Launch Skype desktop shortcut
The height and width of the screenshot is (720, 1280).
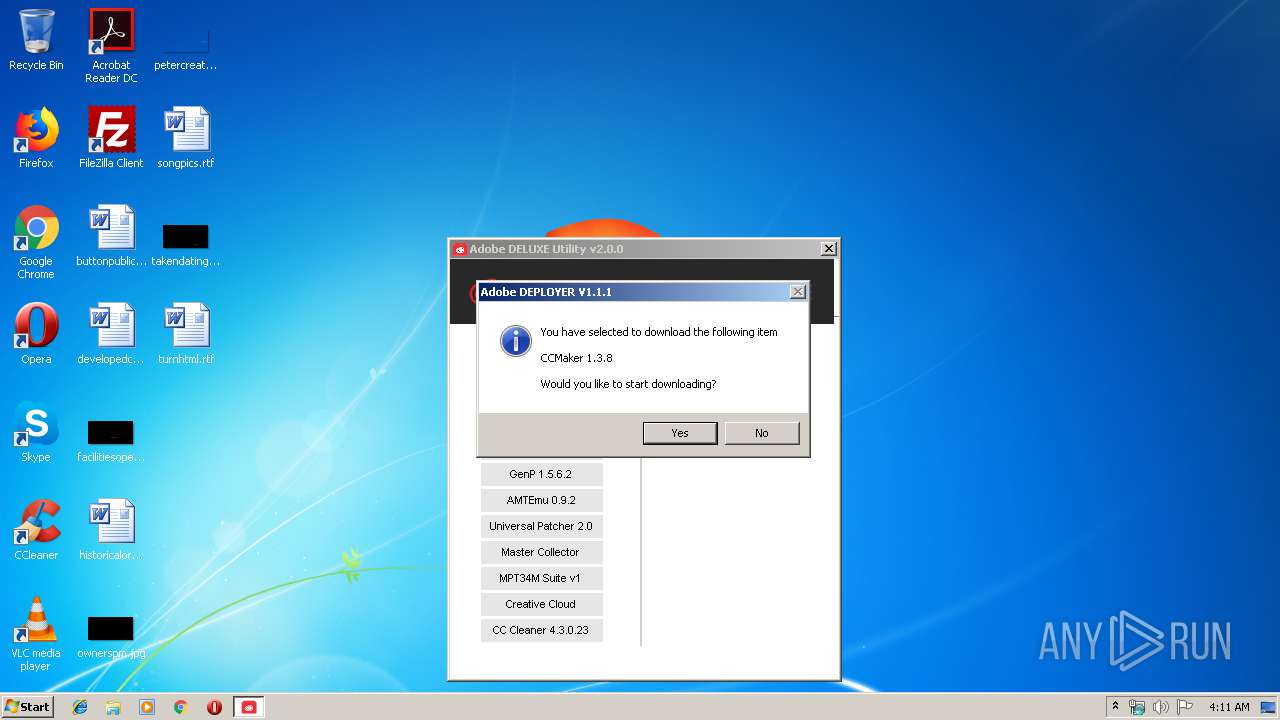tap(36, 432)
